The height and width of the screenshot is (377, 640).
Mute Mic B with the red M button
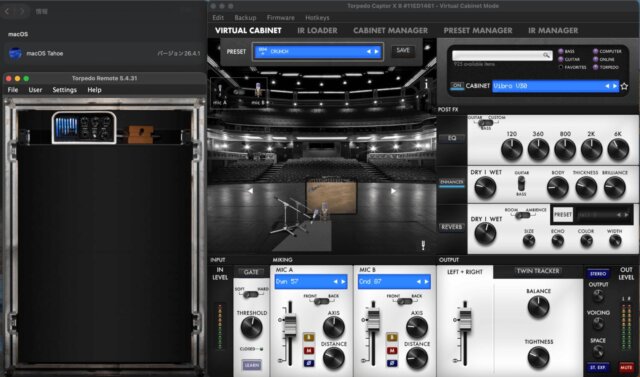[392, 350]
